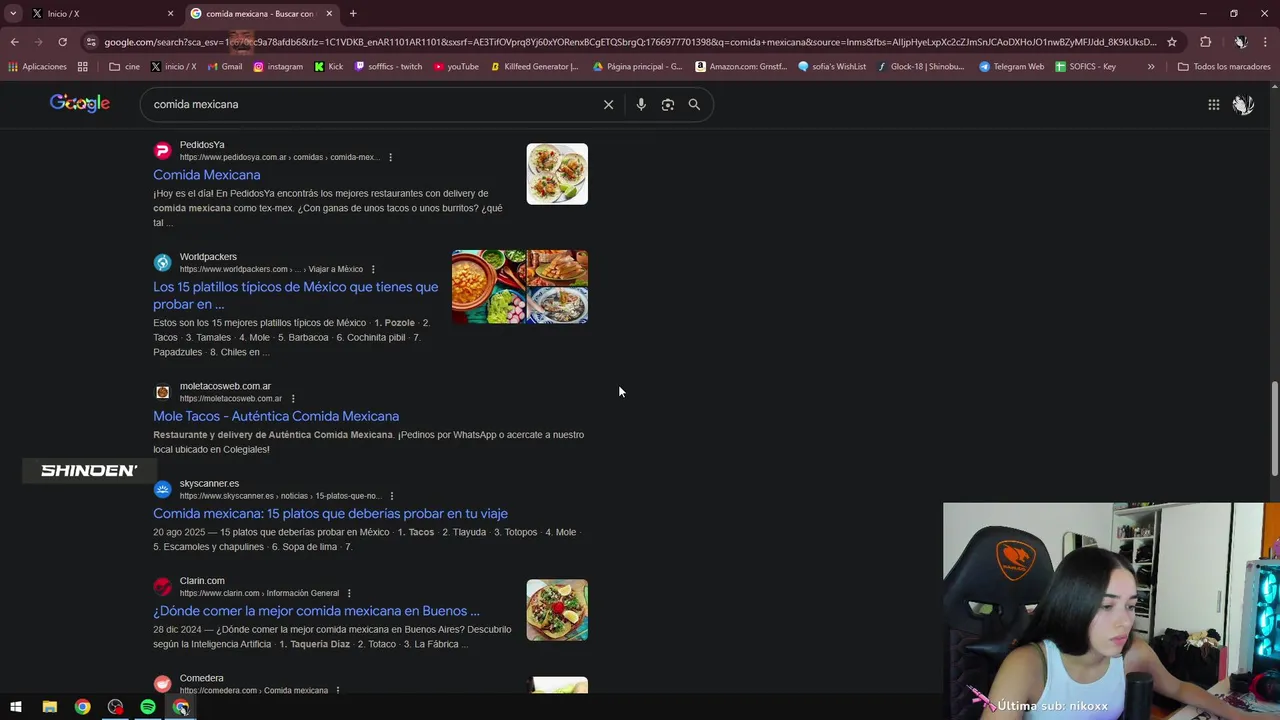This screenshot has height=720, width=1280.
Task: Open Spotify from the taskbar
Action: [x=148, y=707]
